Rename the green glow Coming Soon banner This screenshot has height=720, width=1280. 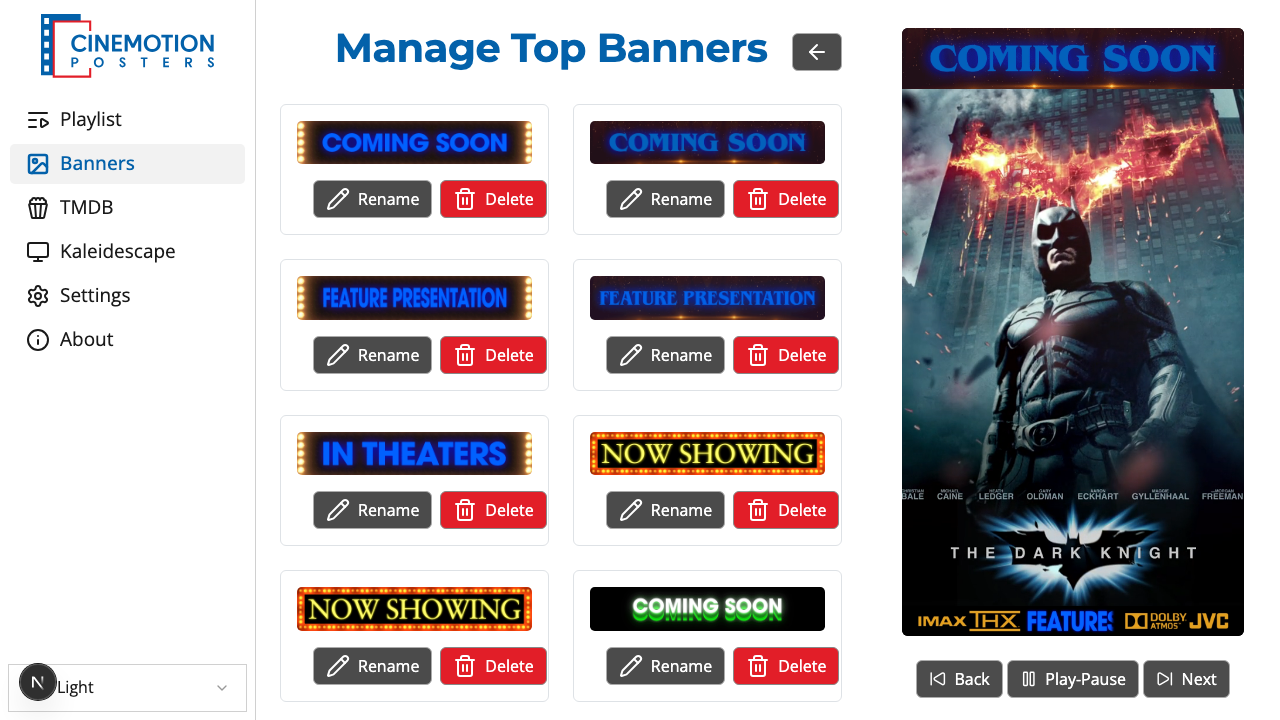tap(665, 666)
